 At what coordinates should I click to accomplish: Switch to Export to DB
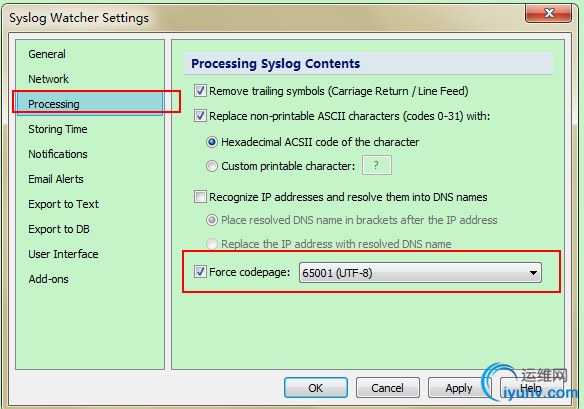59,229
